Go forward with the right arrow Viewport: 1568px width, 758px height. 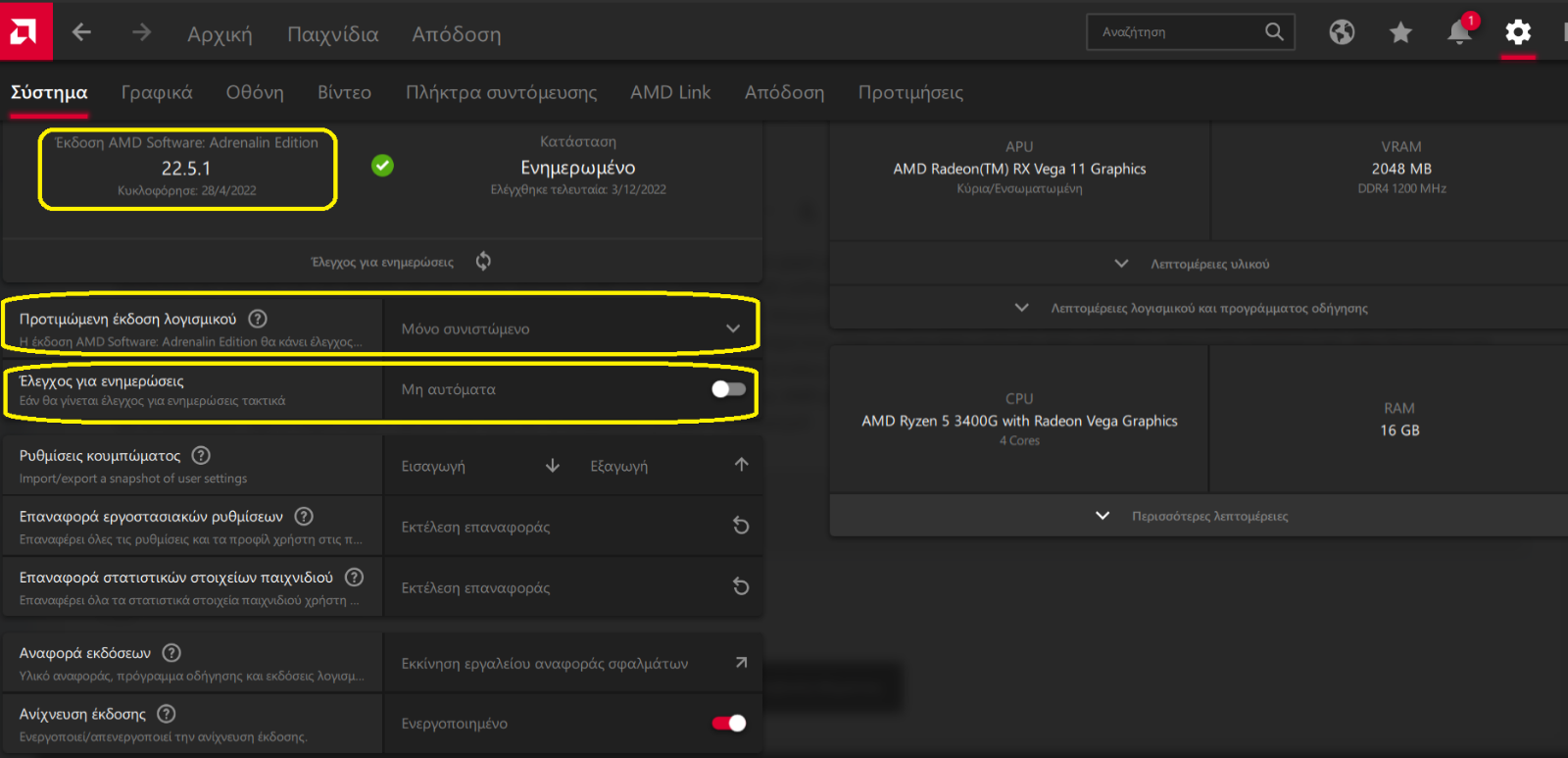click(142, 32)
